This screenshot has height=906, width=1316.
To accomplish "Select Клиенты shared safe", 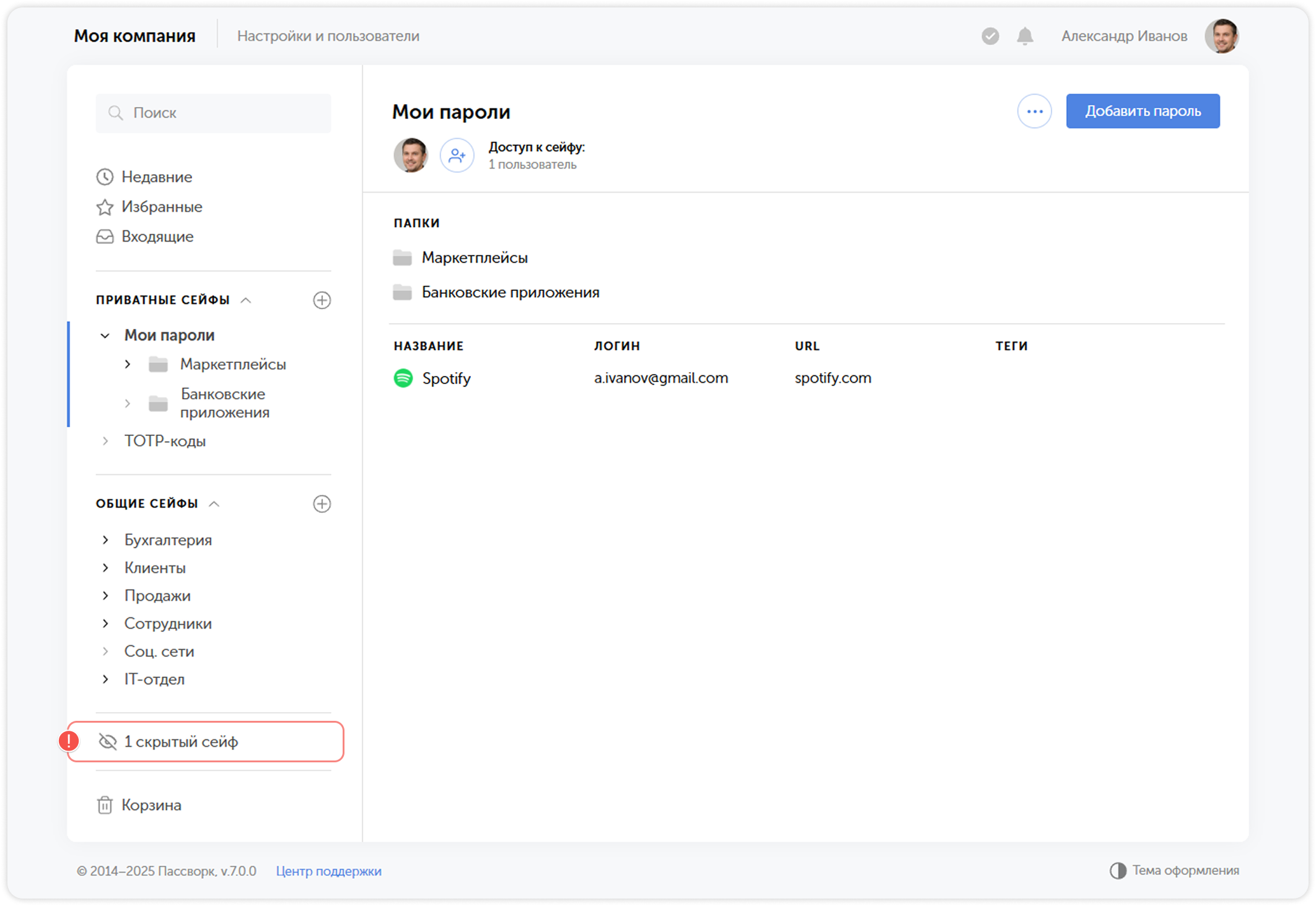I will pyautogui.click(x=155, y=568).
